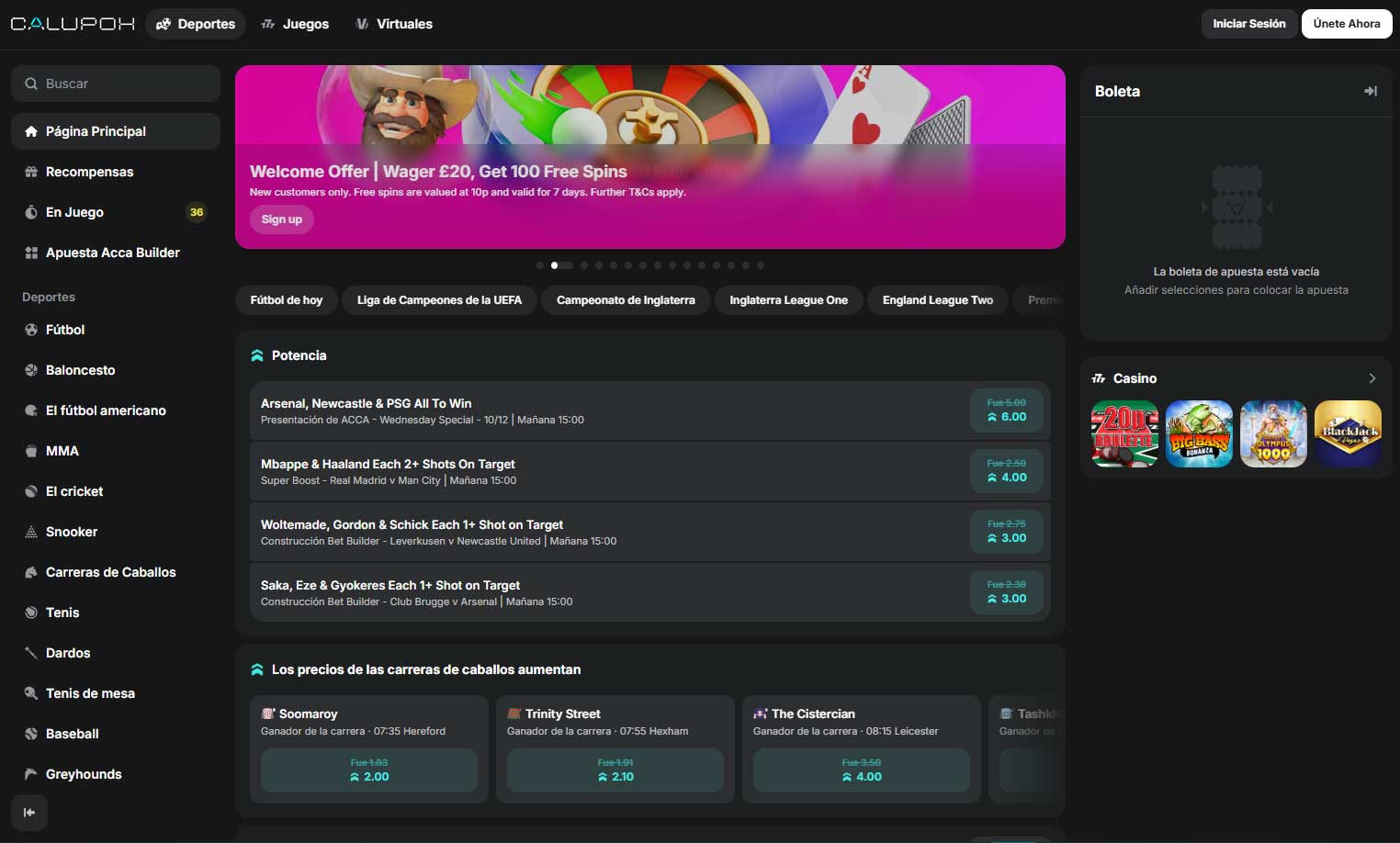
Task: Switch to the Juegos tab
Action: [295, 24]
